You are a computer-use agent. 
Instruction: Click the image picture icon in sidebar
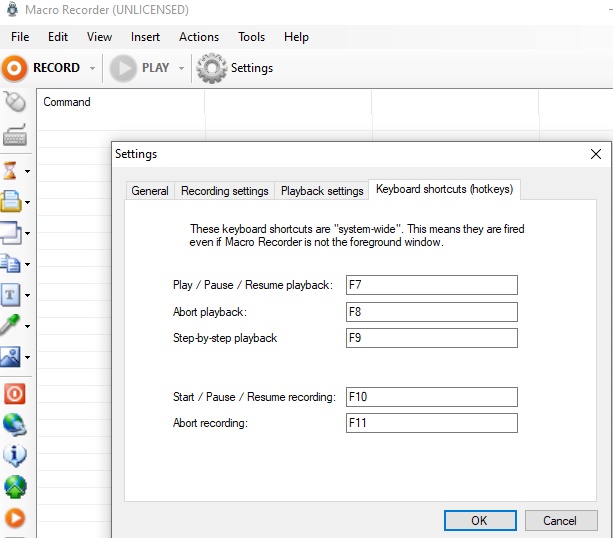coord(11,357)
